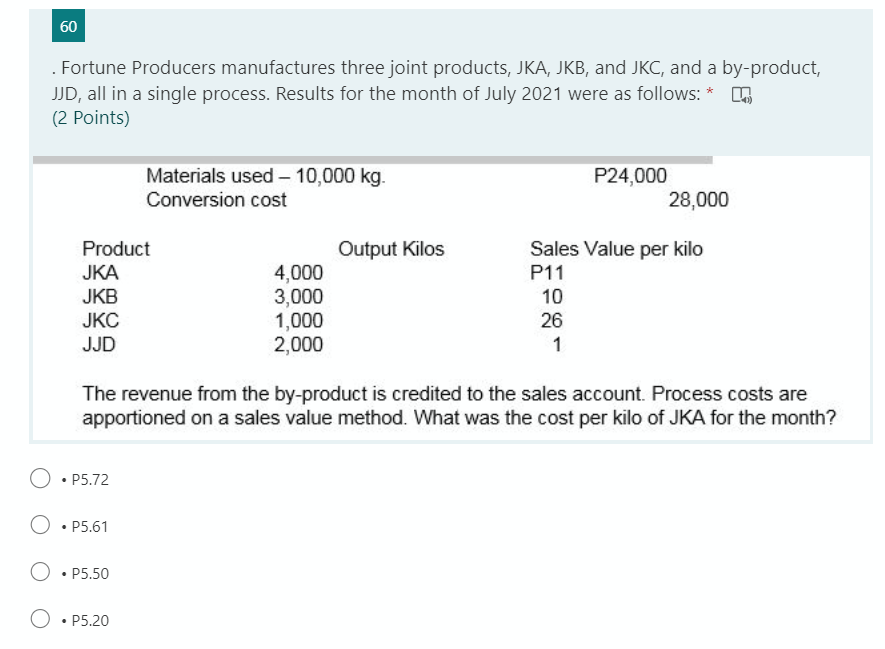Click the question number 60 badge

tap(68, 26)
